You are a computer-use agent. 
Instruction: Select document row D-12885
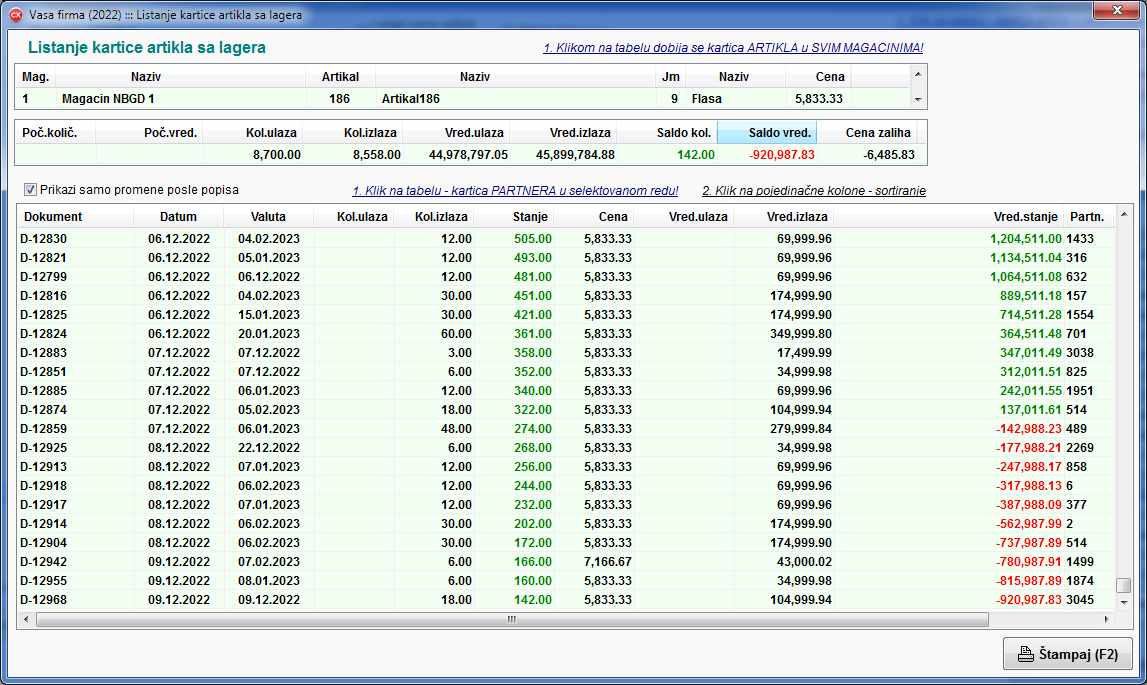coord(565,391)
